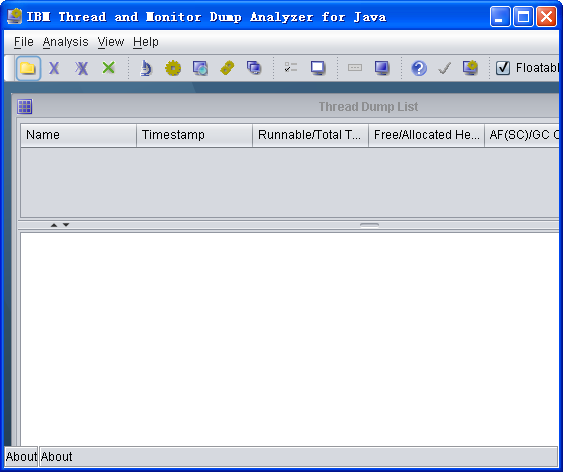Open help with the question mark icon

(419, 68)
